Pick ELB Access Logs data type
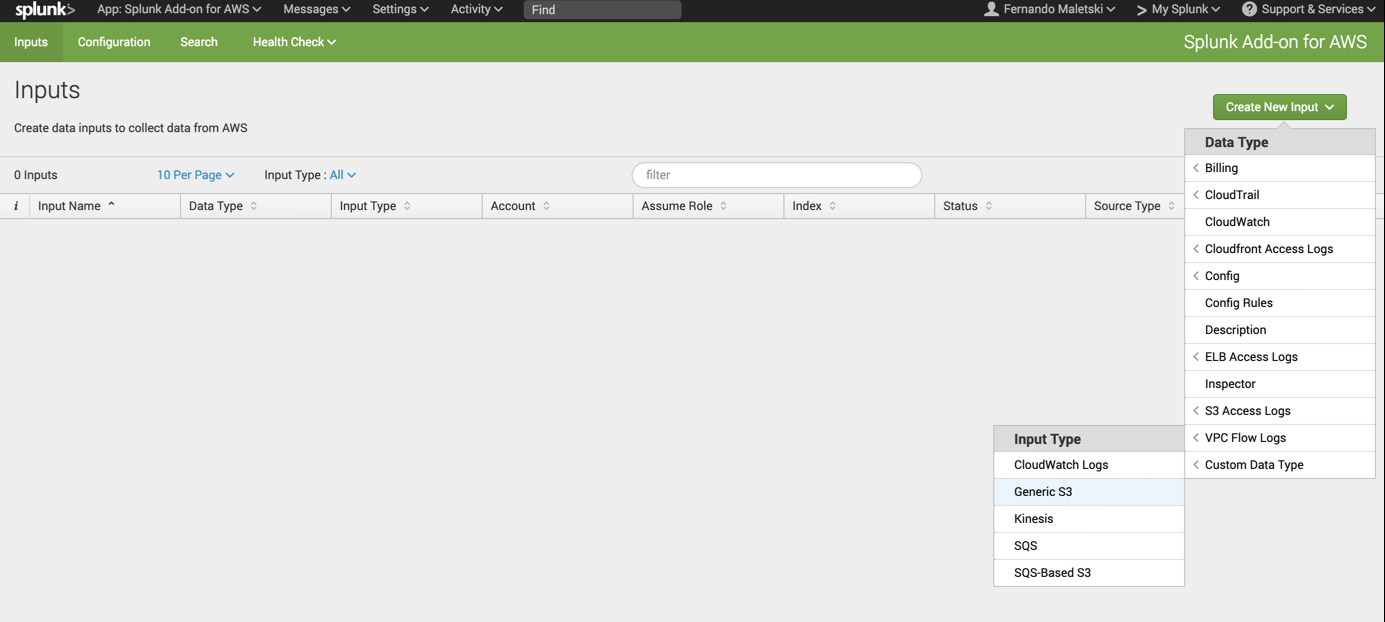This screenshot has height=622, width=1385. click(1280, 357)
